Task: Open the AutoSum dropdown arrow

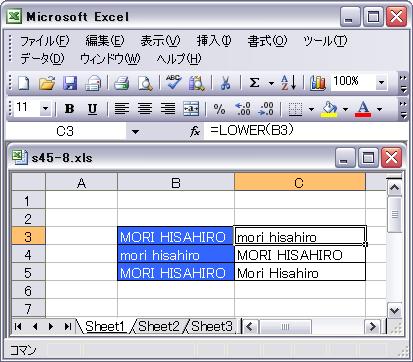Action: click(271, 83)
